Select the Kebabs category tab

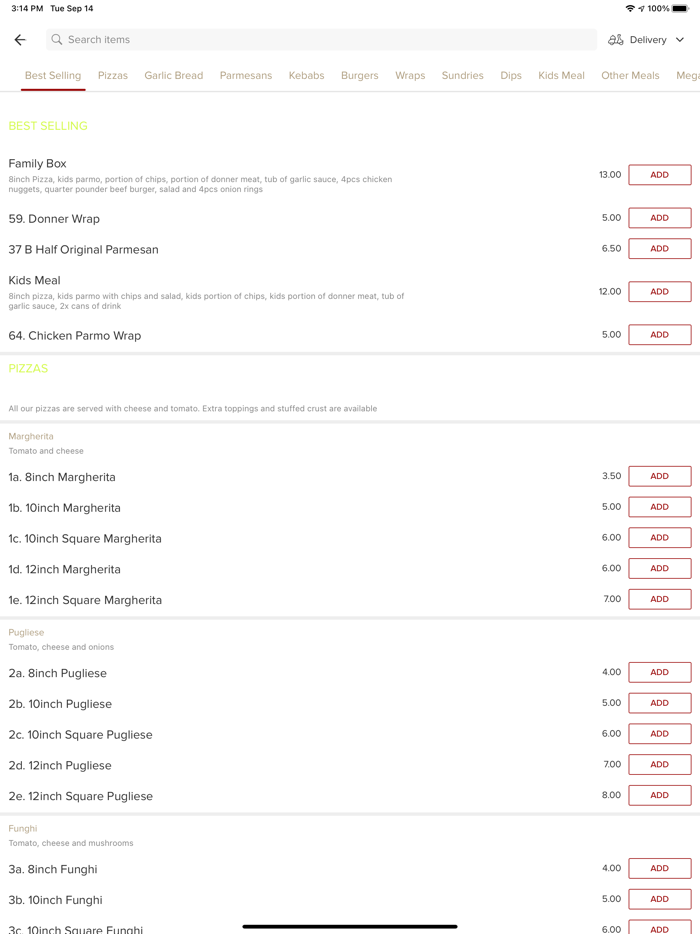click(x=306, y=76)
